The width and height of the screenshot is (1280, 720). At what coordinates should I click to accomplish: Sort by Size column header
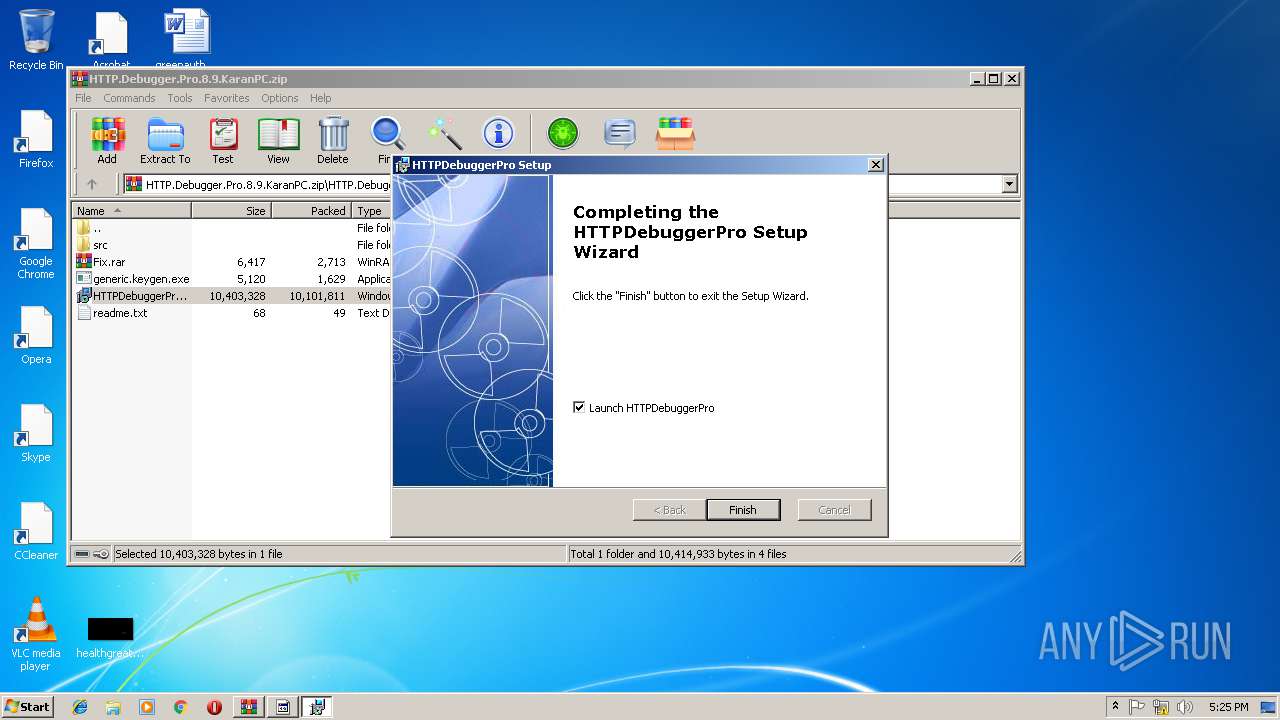point(231,211)
